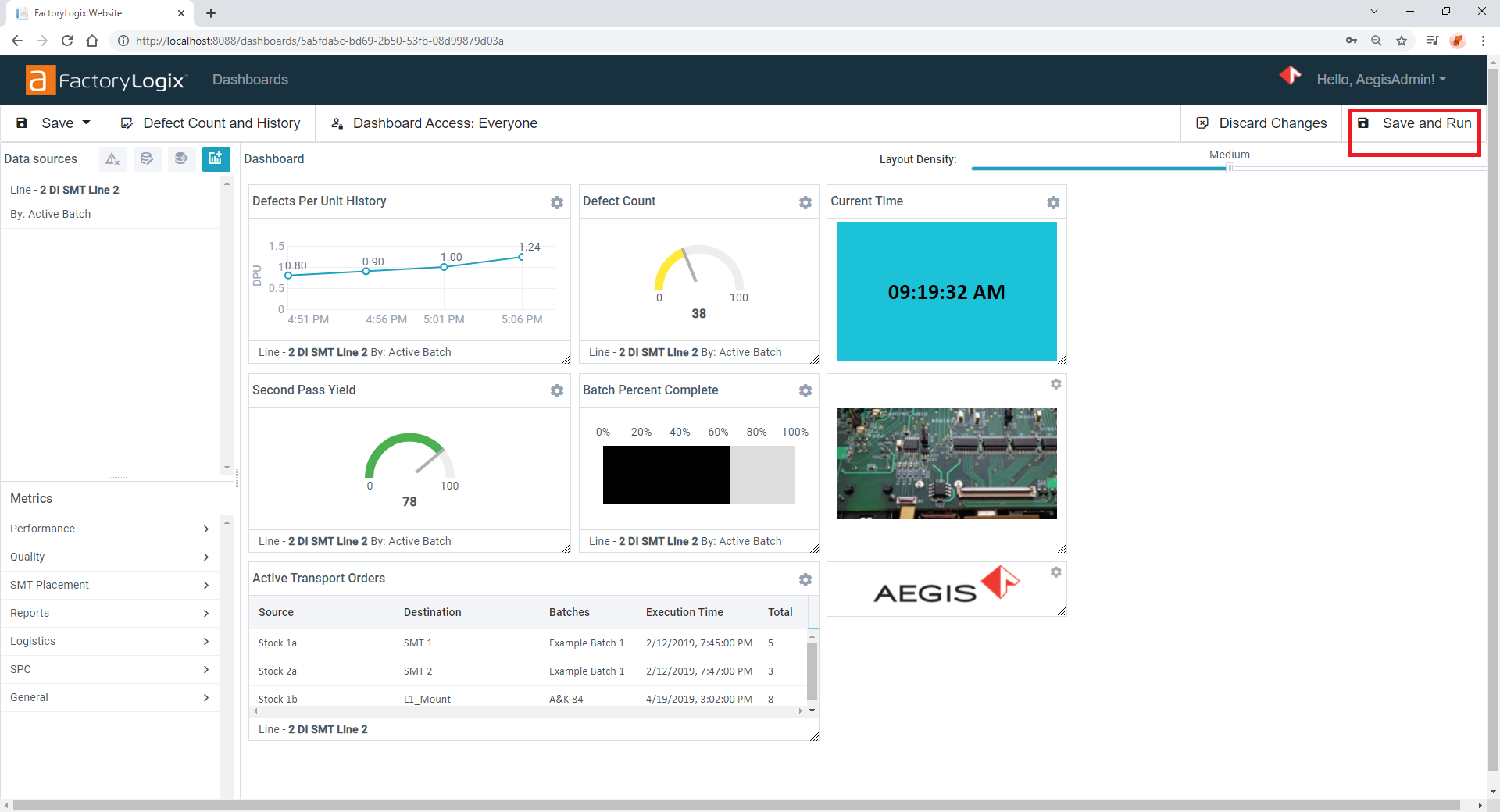Open settings gear on Active Transport Orders
The width and height of the screenshot is (1500, 812).
point(805,580)
